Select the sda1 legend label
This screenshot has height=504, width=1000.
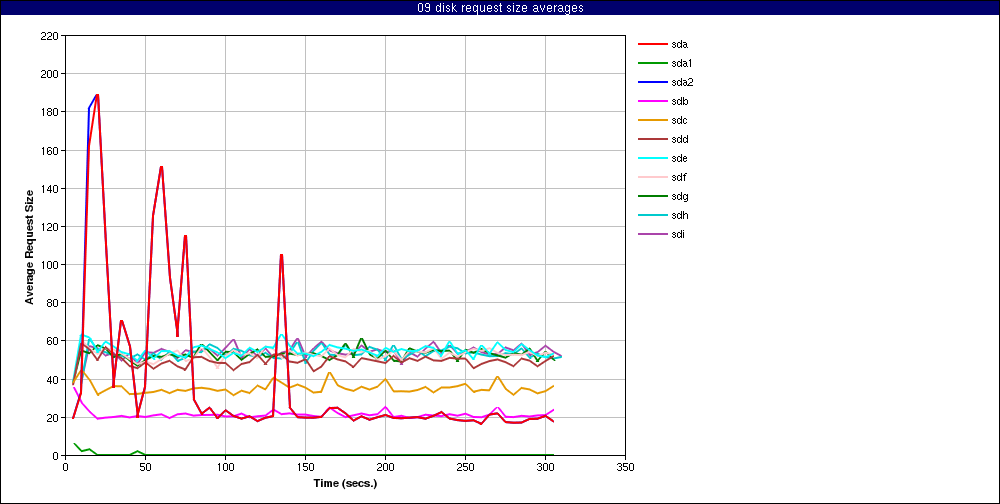coord(682,63)
